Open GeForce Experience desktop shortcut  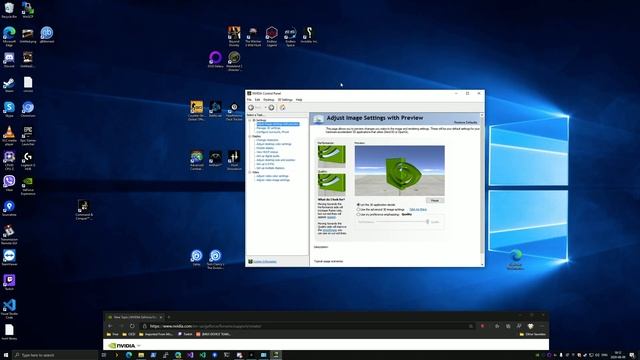[x=28, y=186]
